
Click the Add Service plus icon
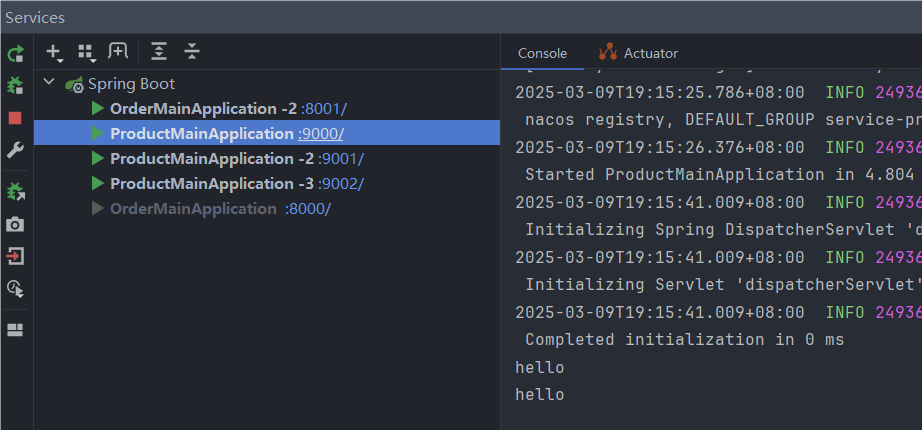tap(54, 52)
